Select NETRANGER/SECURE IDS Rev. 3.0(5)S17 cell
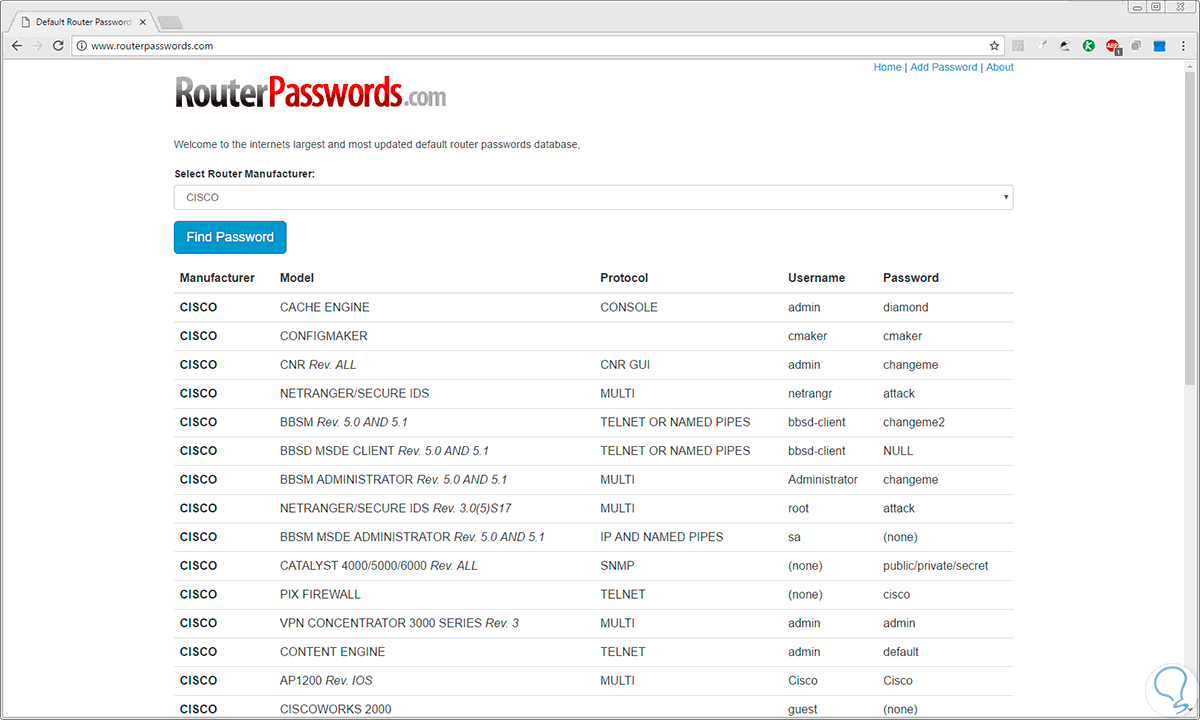The width and height of the screenshot is (1200, 720). (396, 508)
